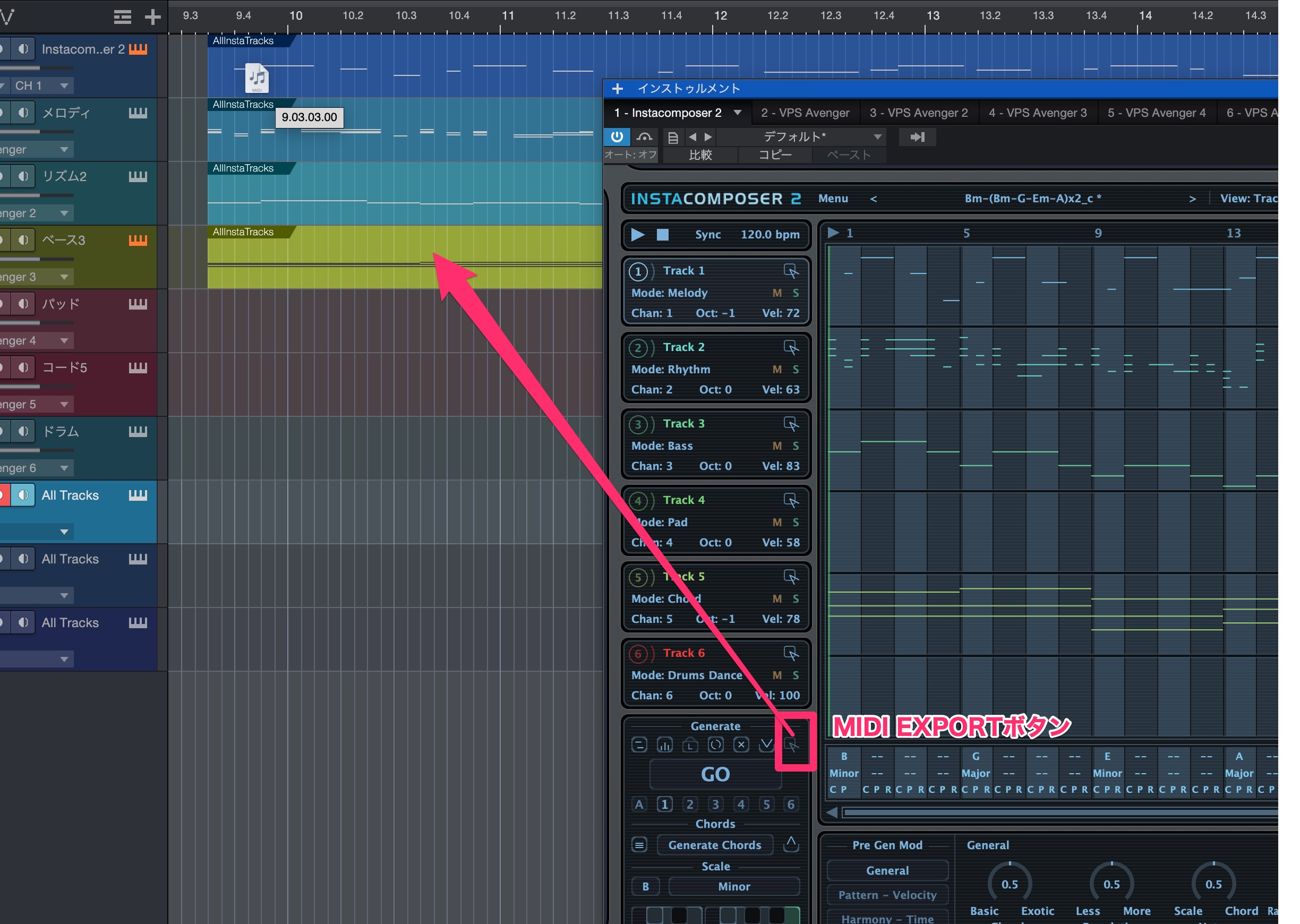This screenshot has height=924, width=1300.
Task: Click the MIDI export drag icon in Generate
Action: click(792, 745)
